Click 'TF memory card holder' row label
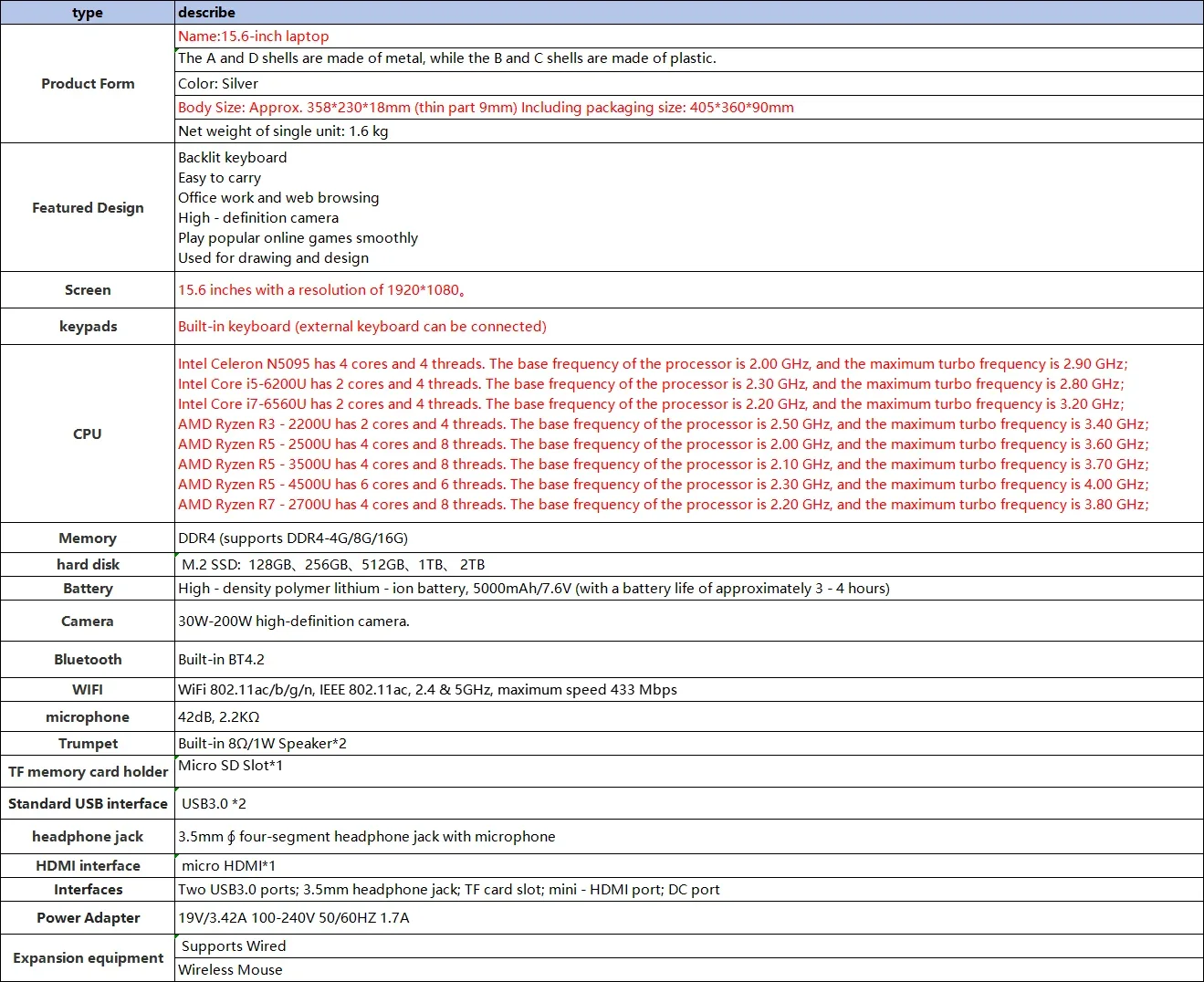Image resolution: width=1204 pixels, height=982 pixels. [88, 771]
